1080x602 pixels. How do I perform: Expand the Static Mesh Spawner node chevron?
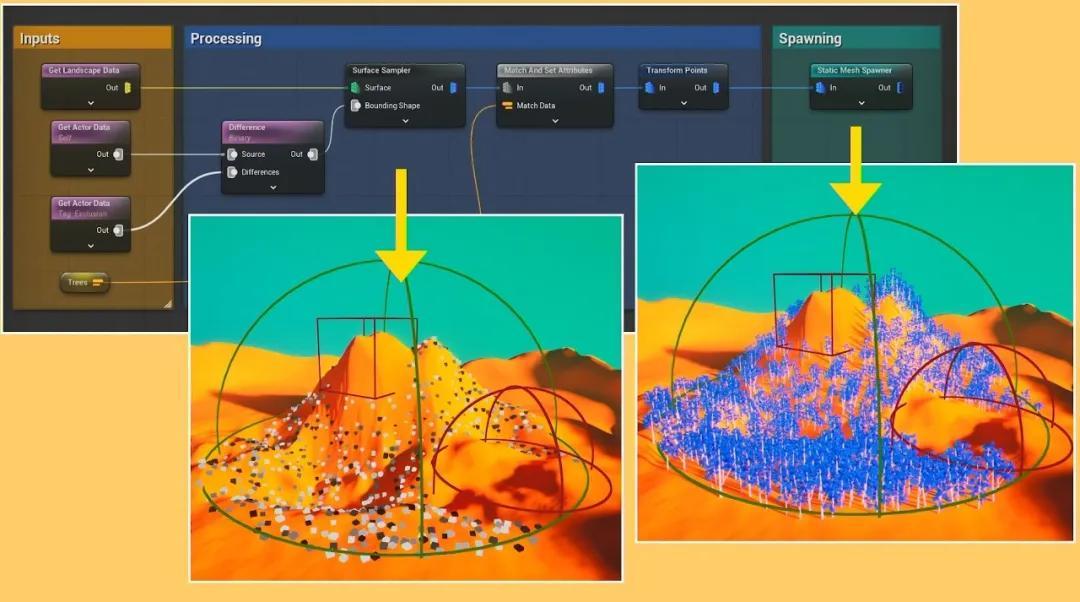click(x=860, y=102)
